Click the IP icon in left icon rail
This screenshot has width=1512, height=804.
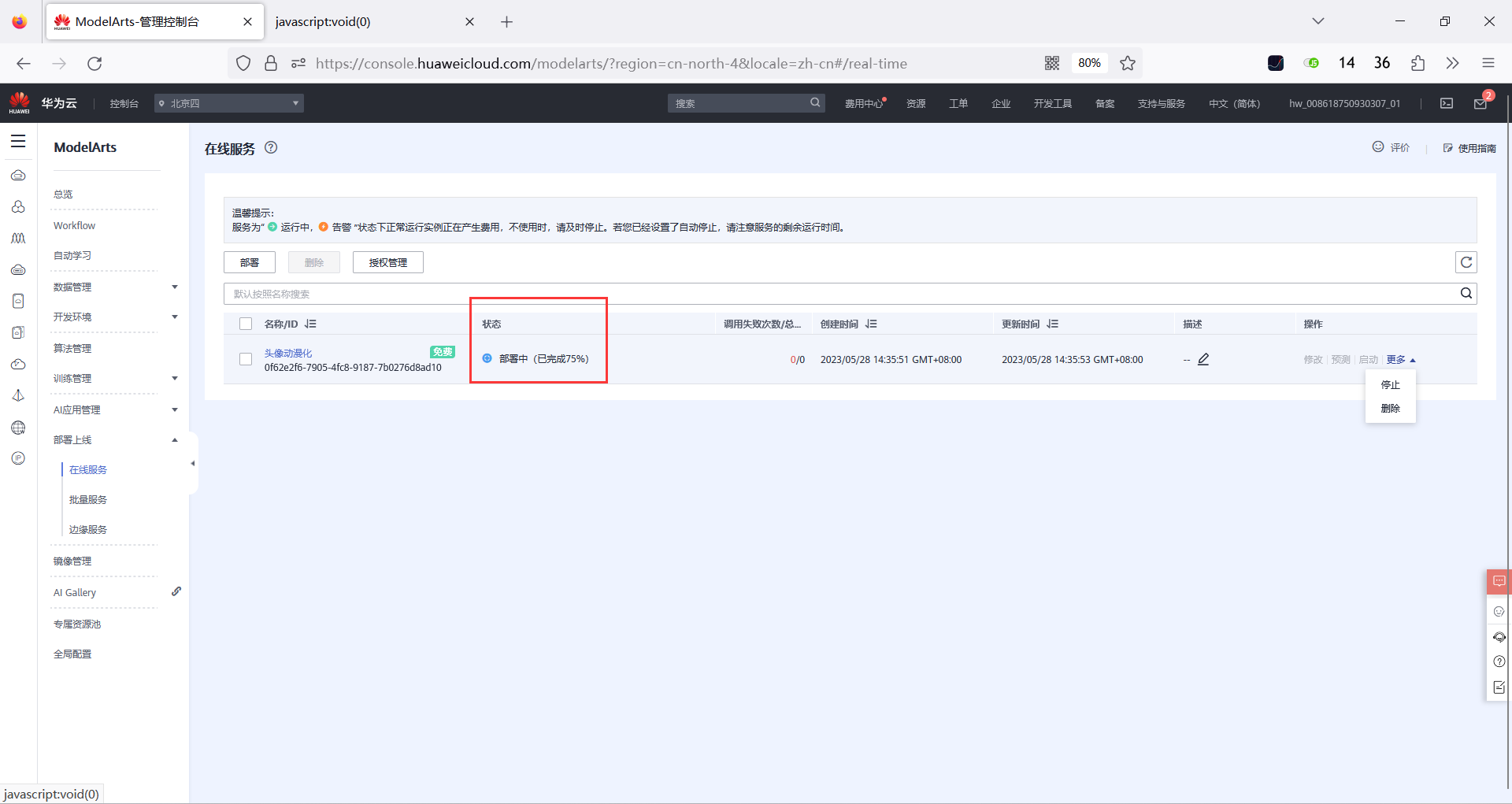(x=18, y=458)
